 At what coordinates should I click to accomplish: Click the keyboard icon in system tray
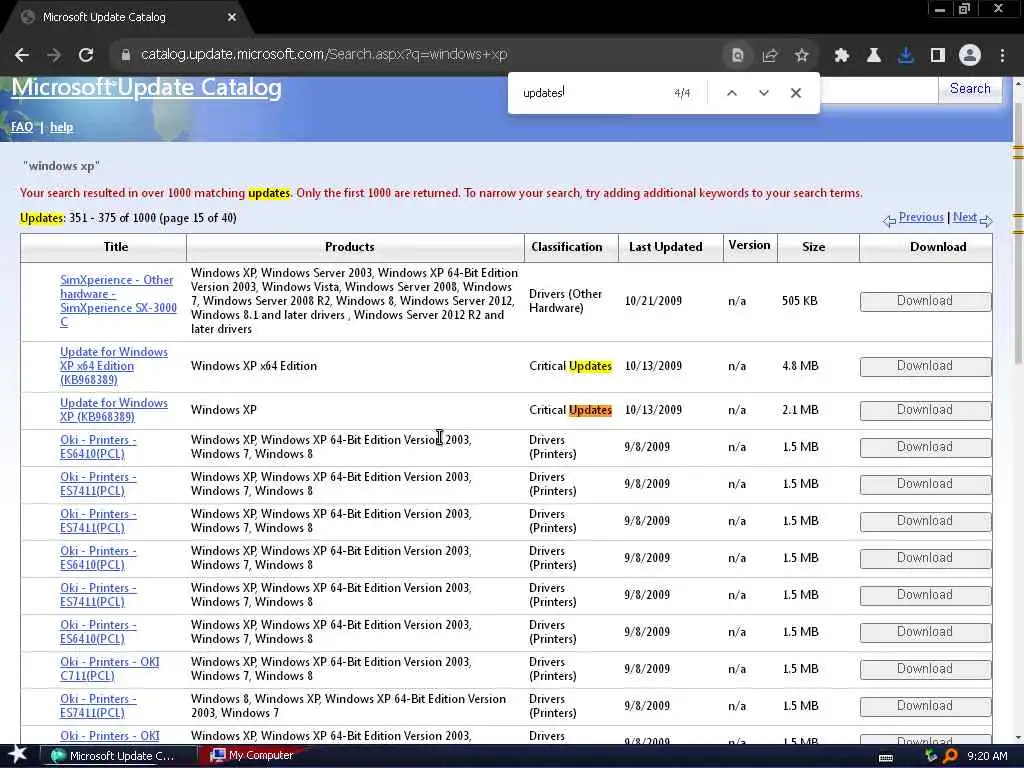[886, 757]
